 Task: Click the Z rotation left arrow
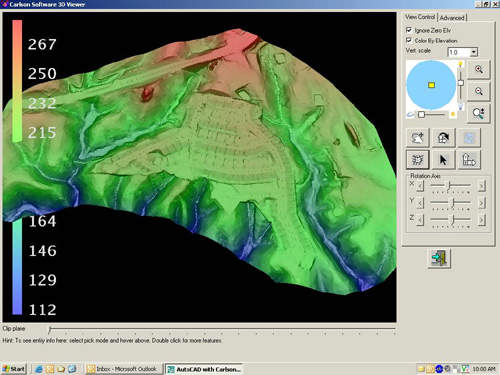[420, 220]
